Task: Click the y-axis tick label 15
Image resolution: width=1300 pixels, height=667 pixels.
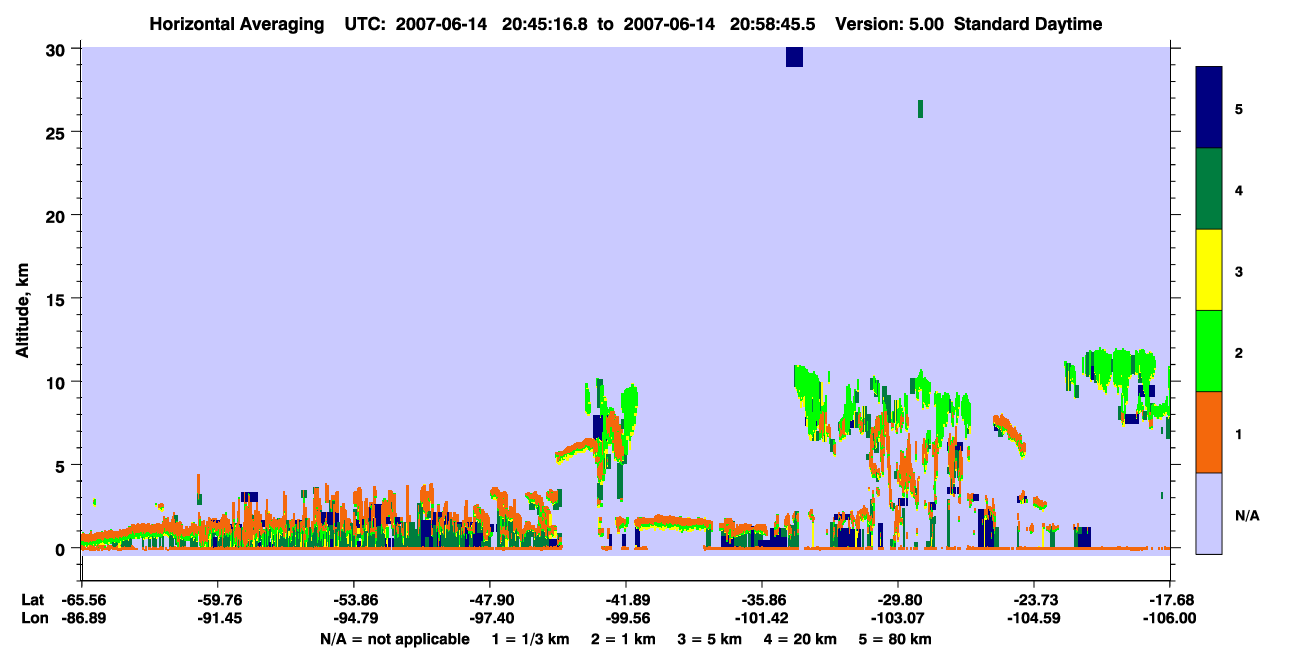Action: point(58,299)
